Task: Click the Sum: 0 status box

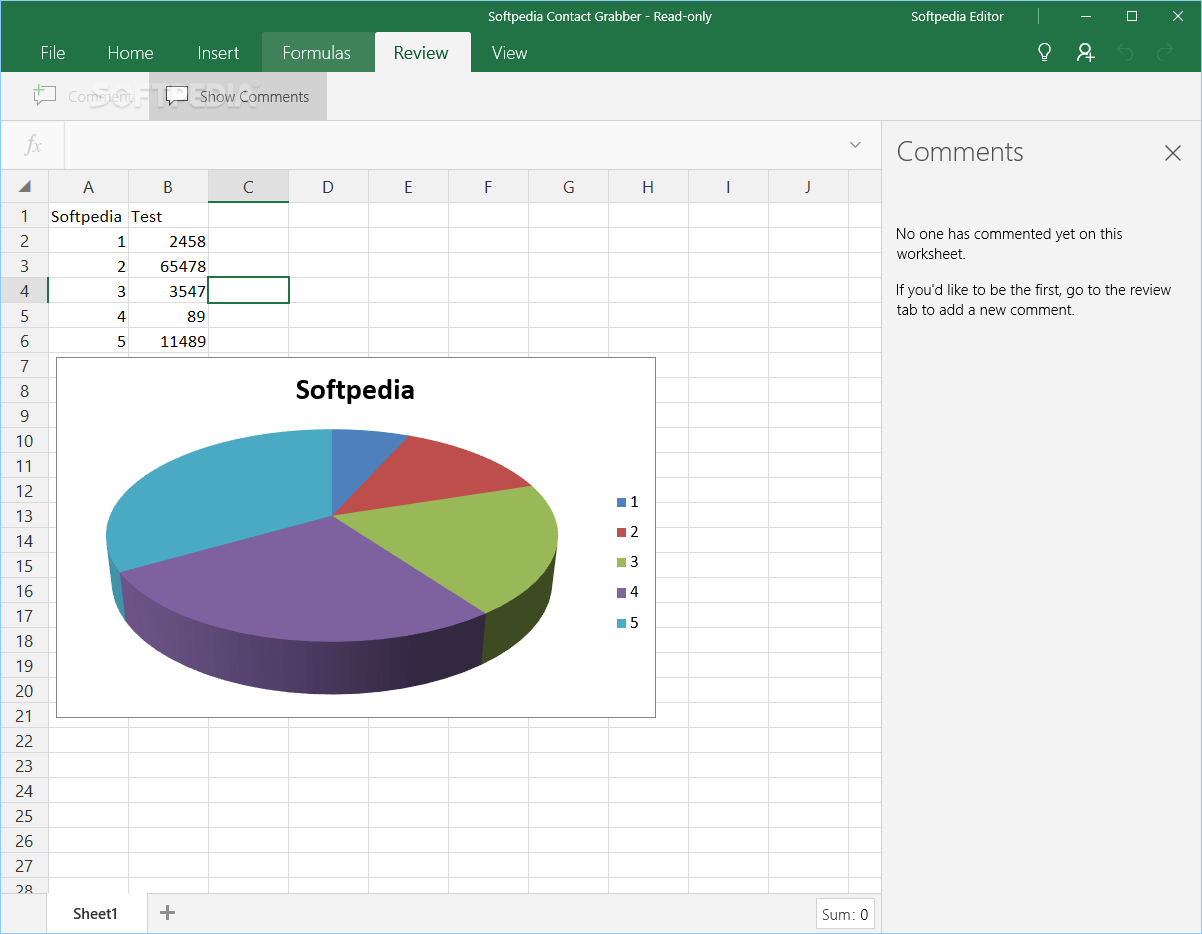Action: 845,914
